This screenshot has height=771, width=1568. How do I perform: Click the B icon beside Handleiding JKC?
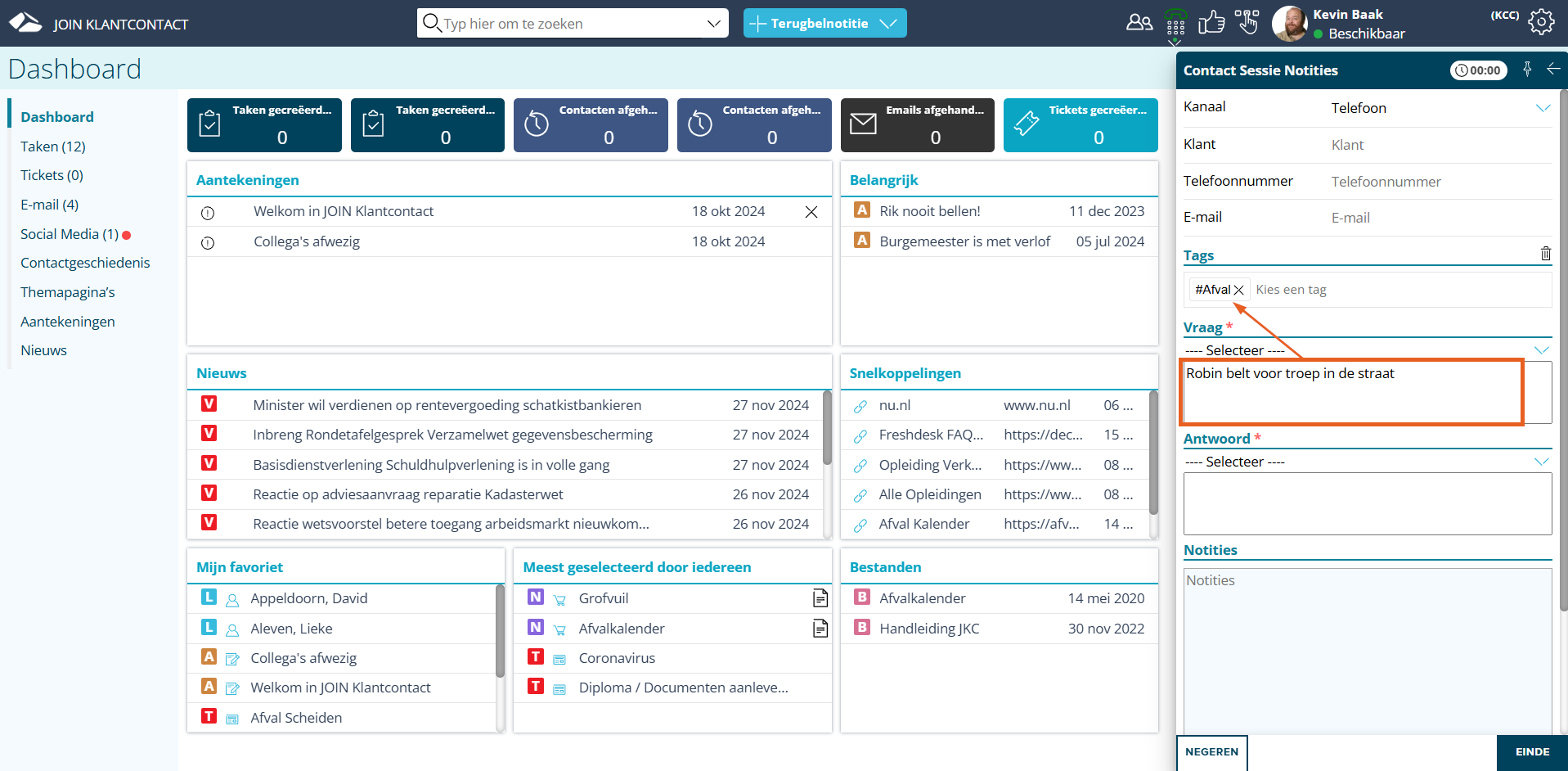click(862, 627)
